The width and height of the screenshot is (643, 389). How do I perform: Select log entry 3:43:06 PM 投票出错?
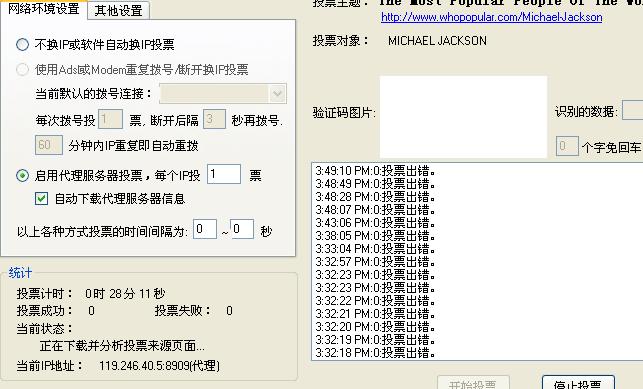(375, 223)
